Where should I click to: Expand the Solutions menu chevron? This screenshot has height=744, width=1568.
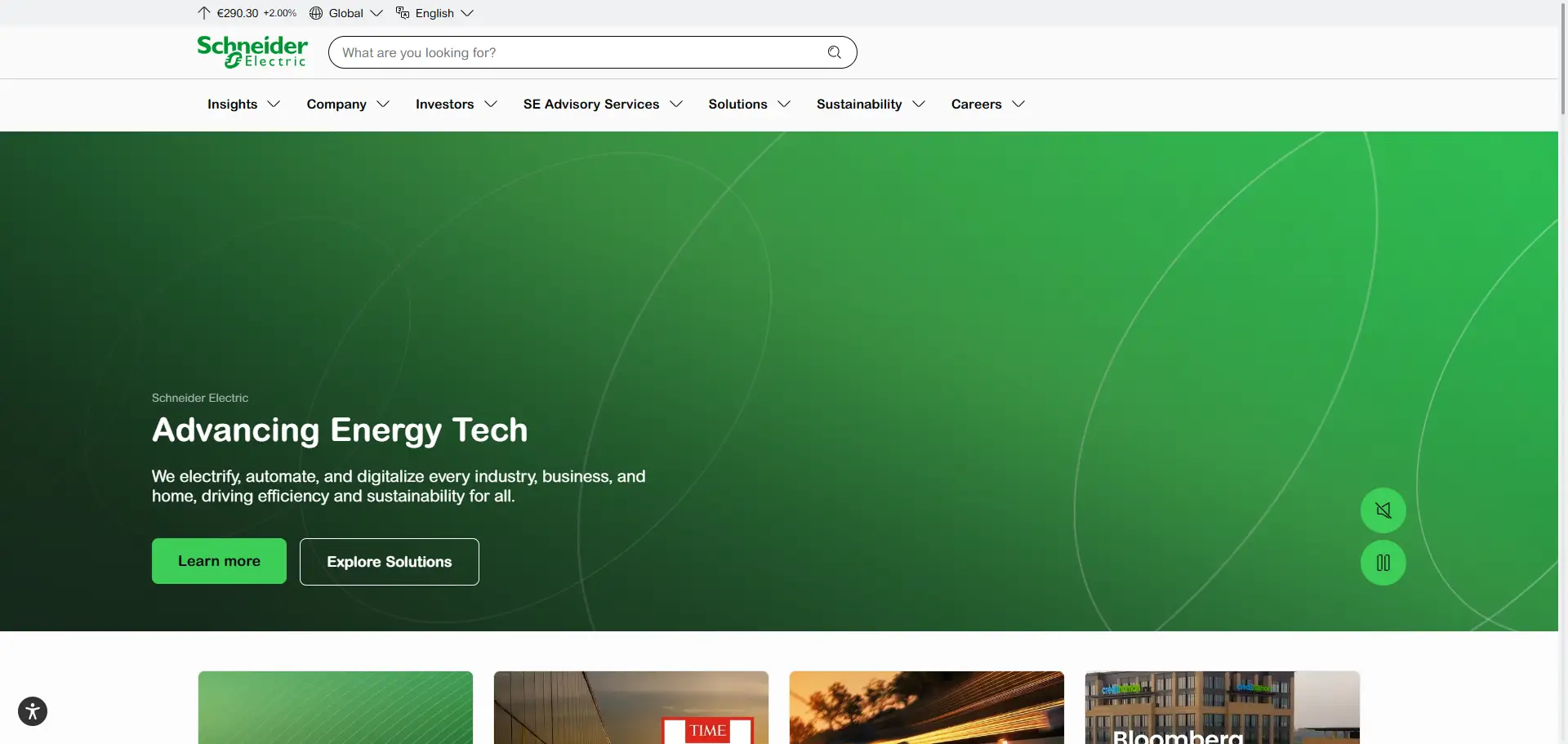click(x=784, y=105)
